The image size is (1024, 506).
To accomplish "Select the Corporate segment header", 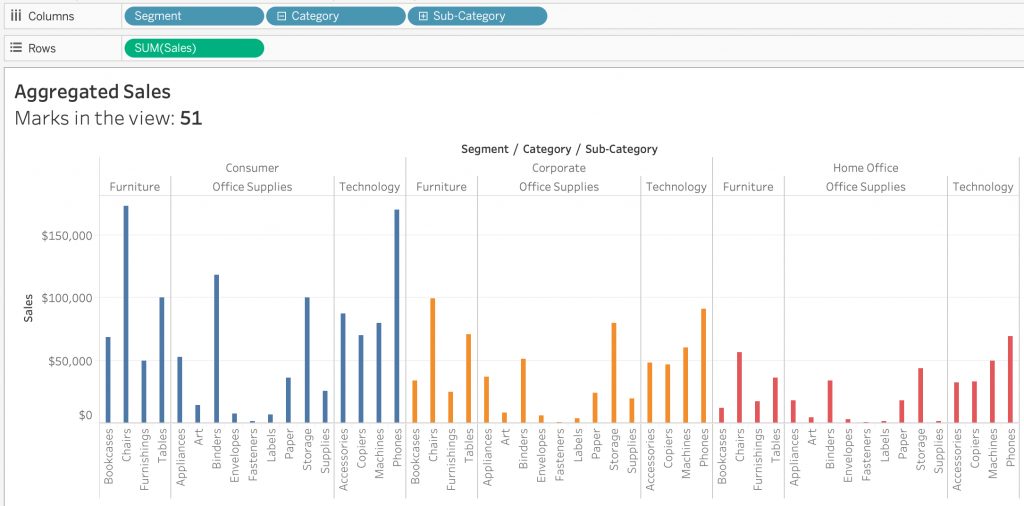I will (x=559, y=168).
